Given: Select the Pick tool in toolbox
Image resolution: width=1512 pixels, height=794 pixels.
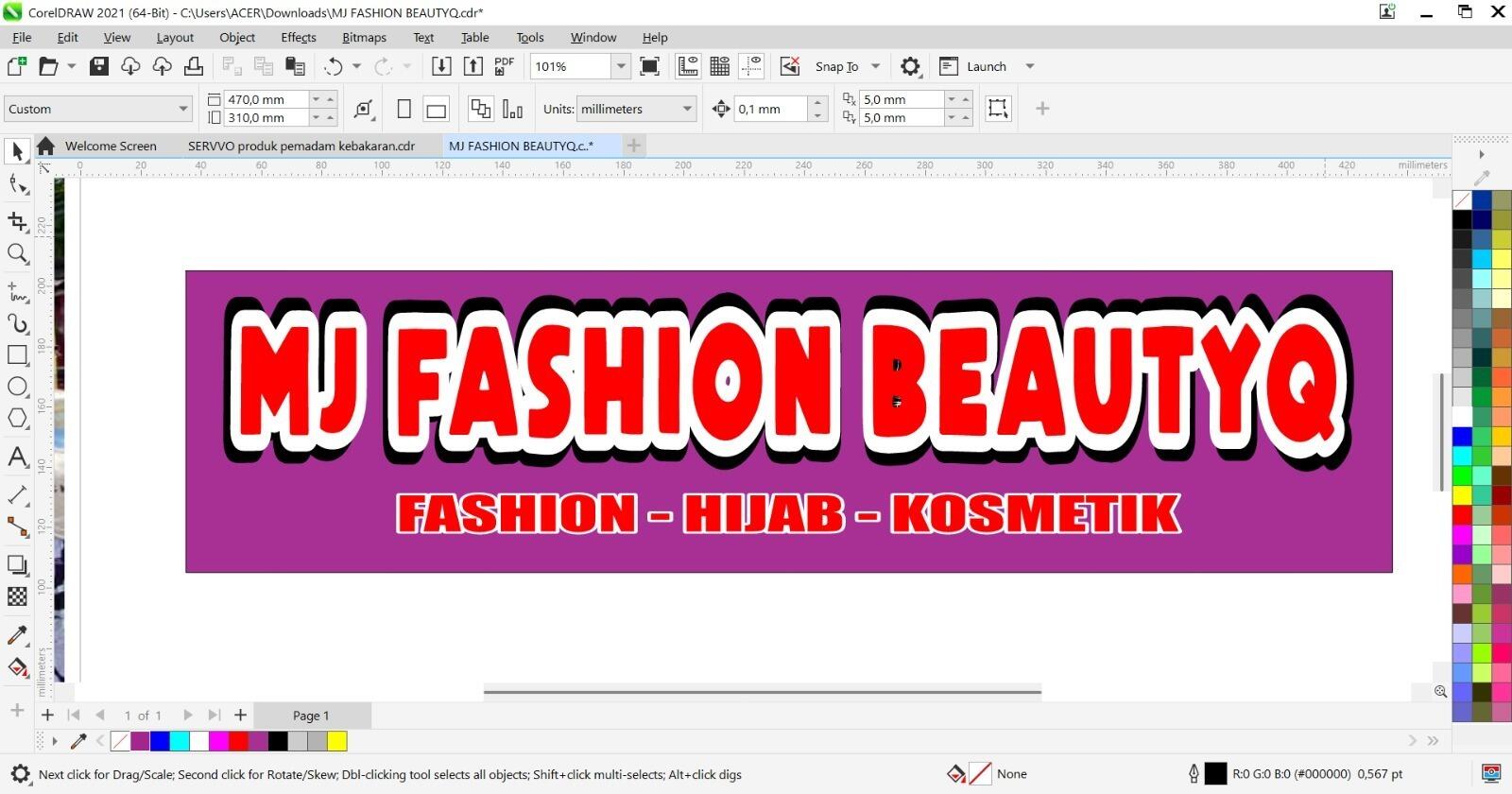Looking at the screenshot, I should click(17, 151).
